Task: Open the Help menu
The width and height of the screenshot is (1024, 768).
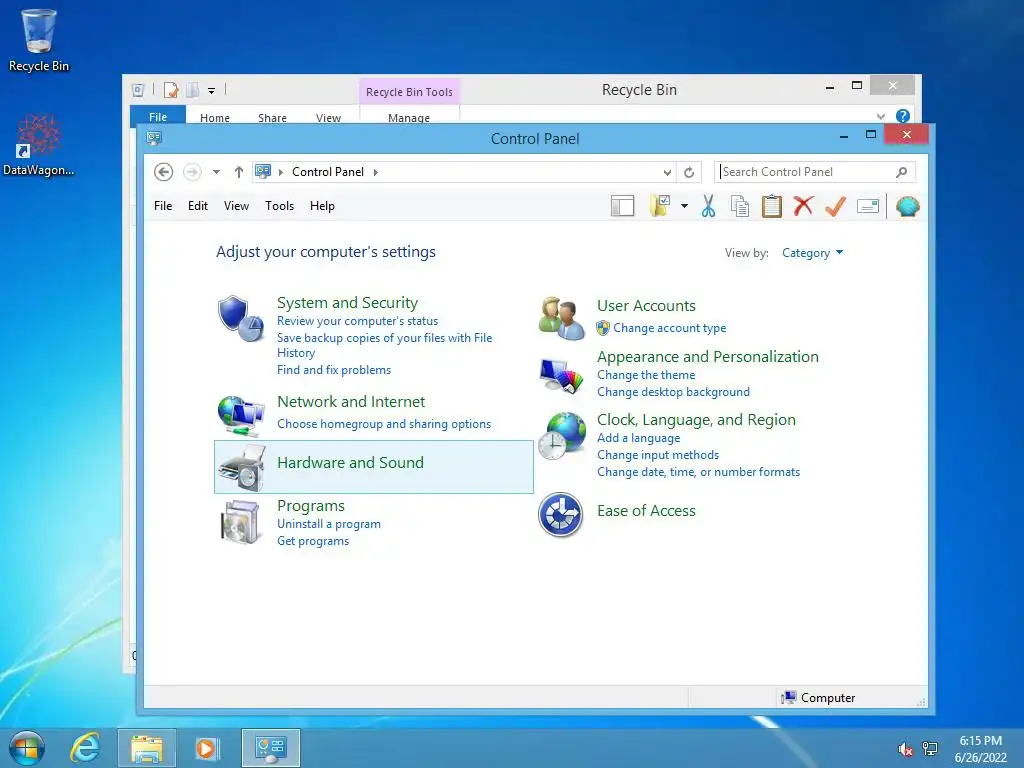Action: 322,206
